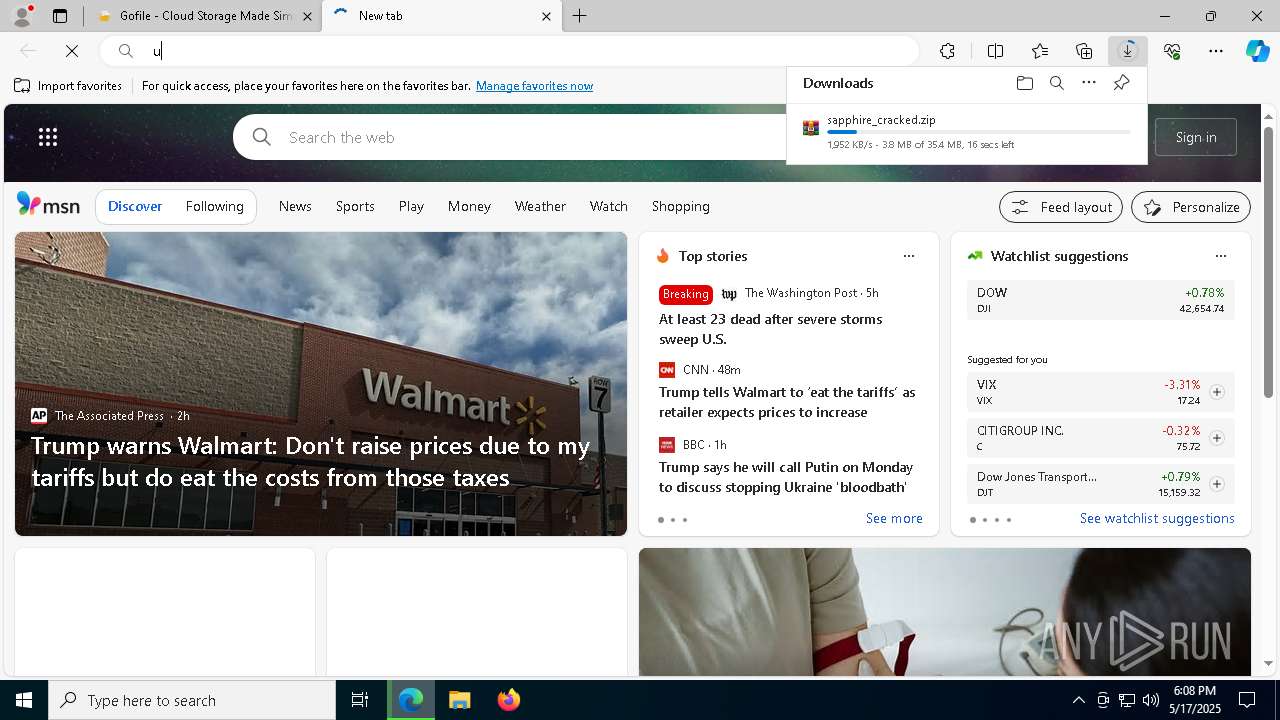Stop loading the page
This screenshot has width=1280, height=720.
pos(72,51)
